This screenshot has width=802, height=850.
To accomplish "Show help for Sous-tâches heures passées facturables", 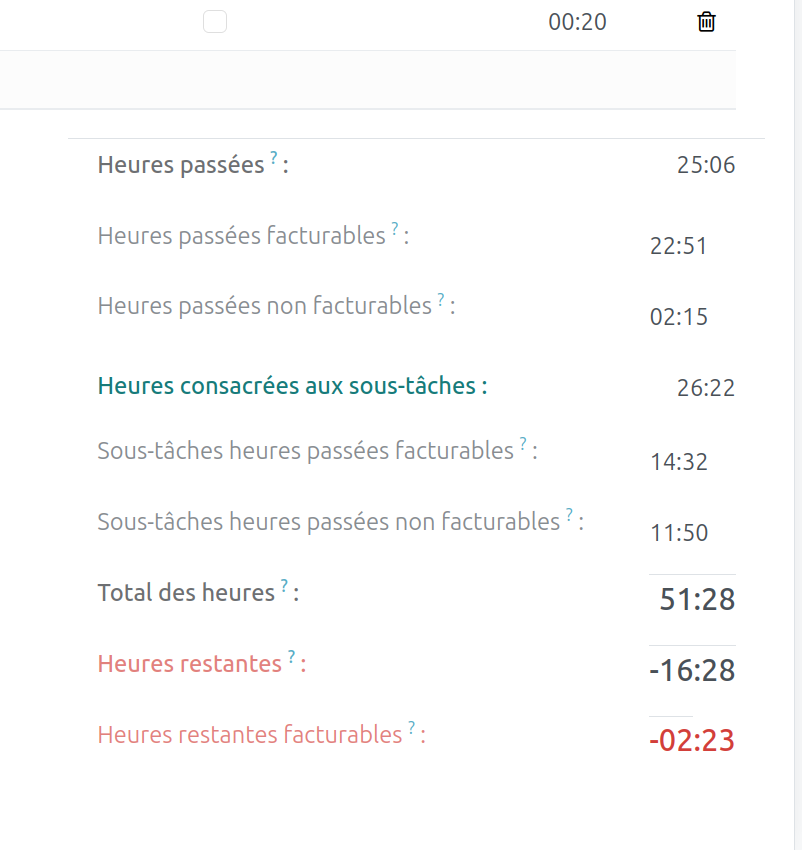I will (x=523, y=443).
